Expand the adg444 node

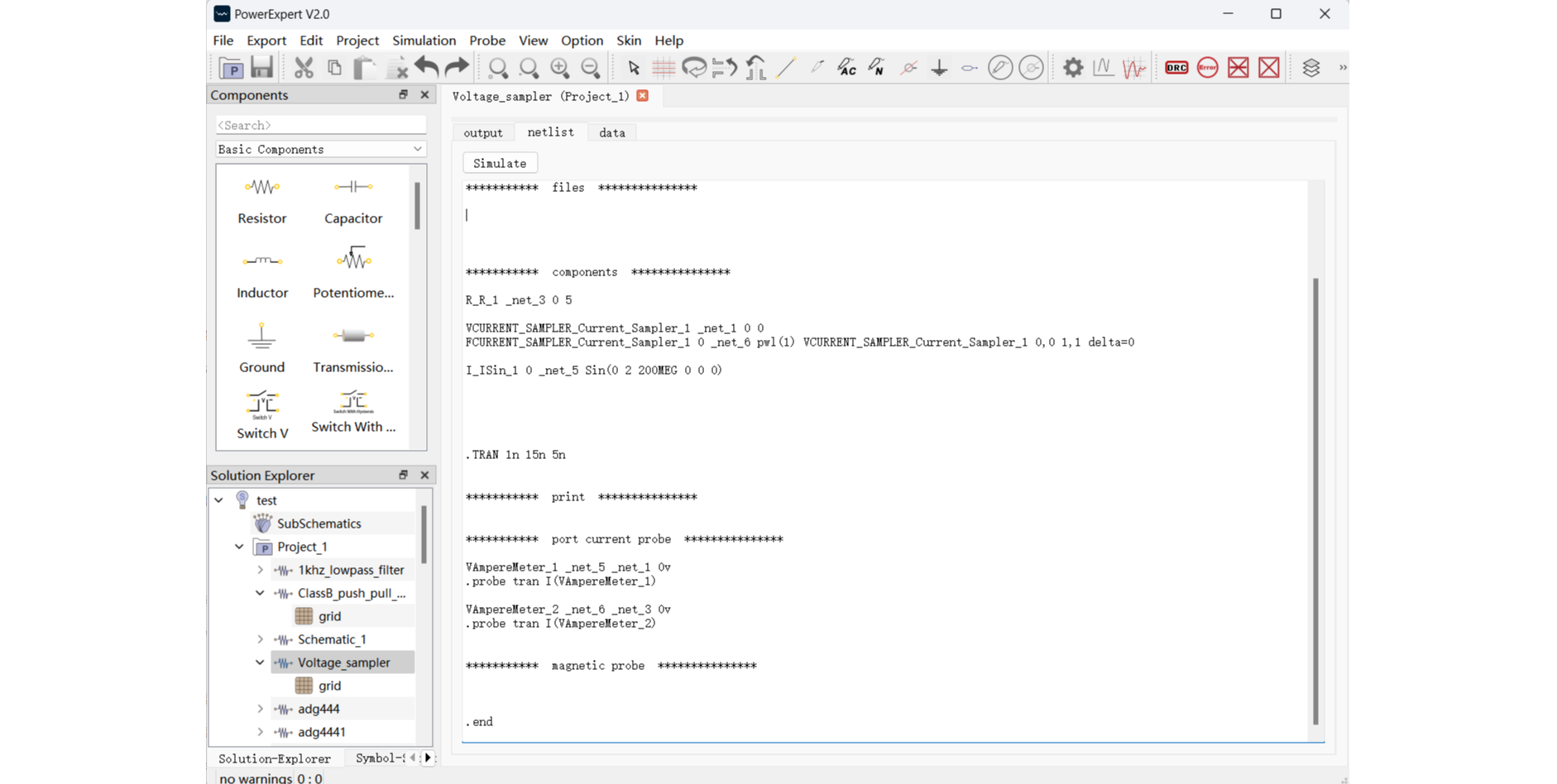click(x=261, y=709)
